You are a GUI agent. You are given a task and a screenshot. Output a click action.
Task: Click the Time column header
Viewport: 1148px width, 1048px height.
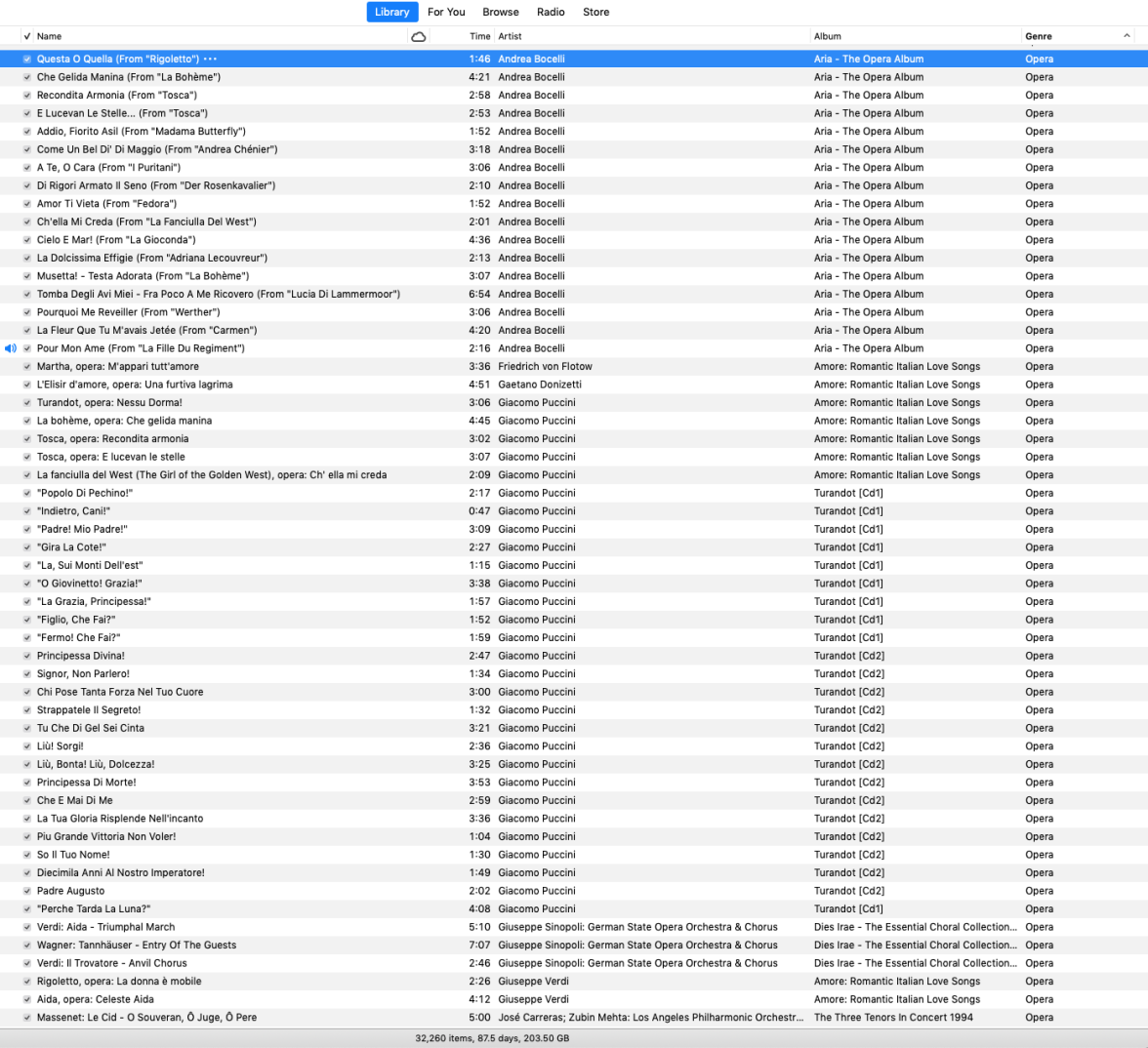(479, 36)
